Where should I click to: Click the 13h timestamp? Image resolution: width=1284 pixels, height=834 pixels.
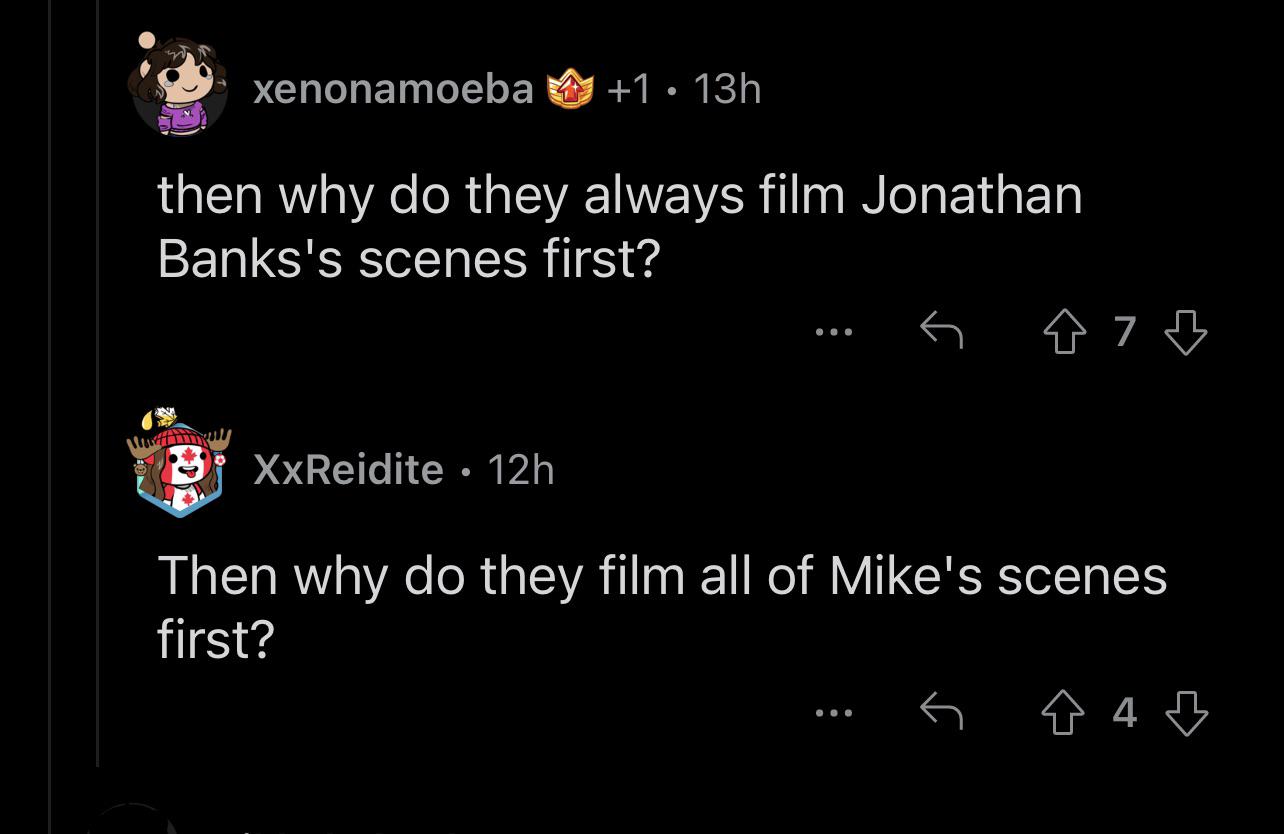(726, 89)
